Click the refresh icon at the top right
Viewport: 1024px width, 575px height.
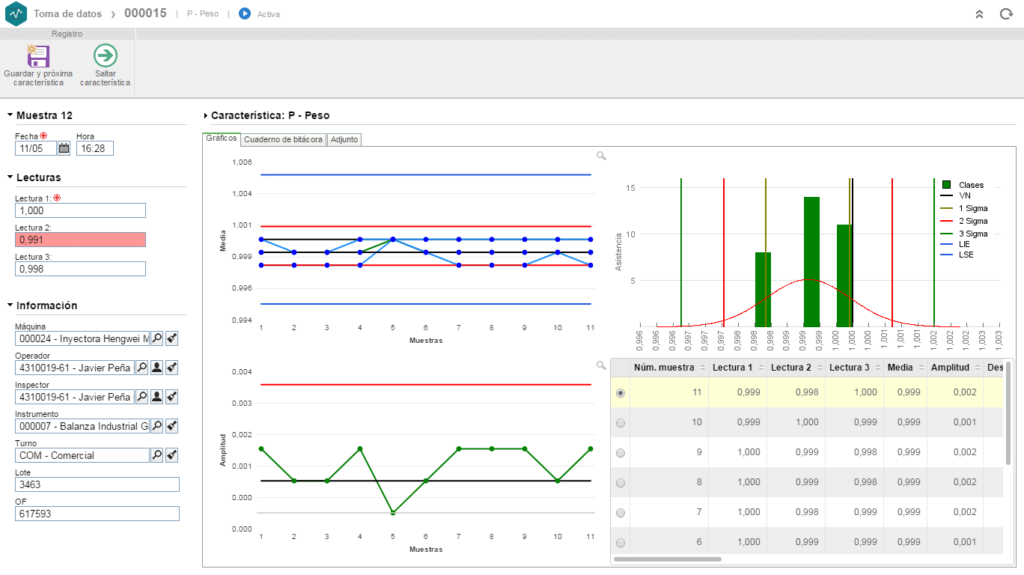1006,14
